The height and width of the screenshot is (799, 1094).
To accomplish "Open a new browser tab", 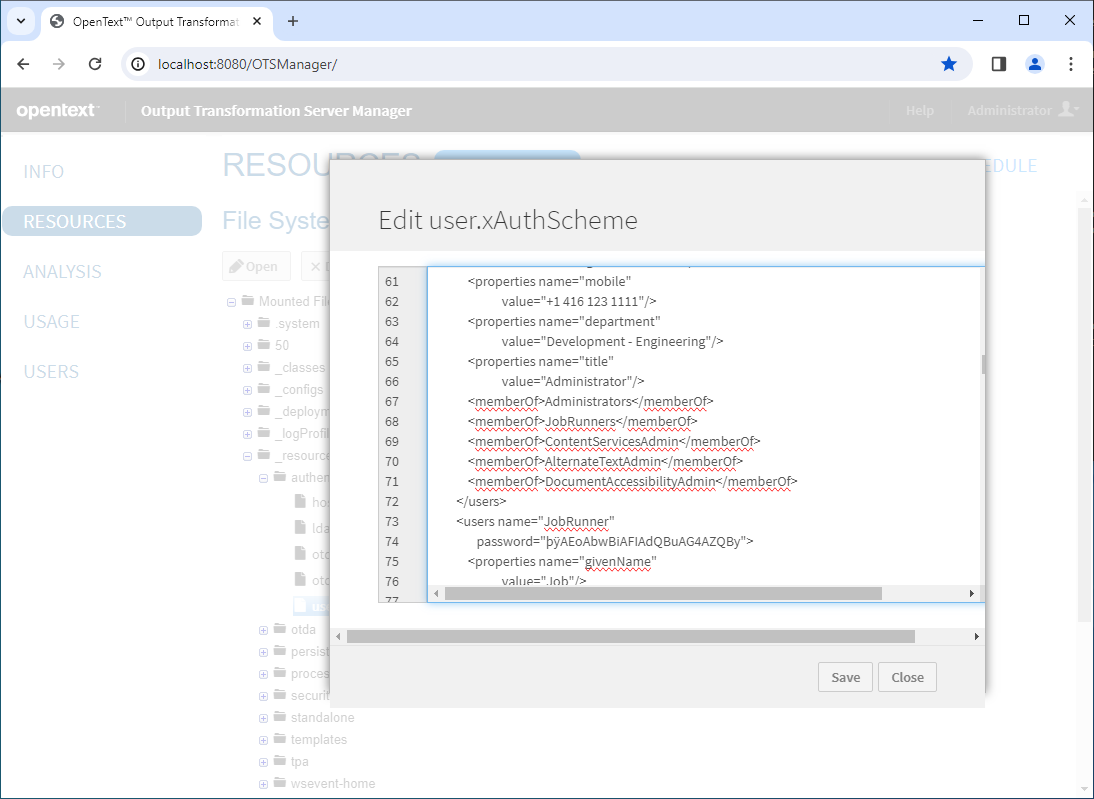I will tap(293, 21).
